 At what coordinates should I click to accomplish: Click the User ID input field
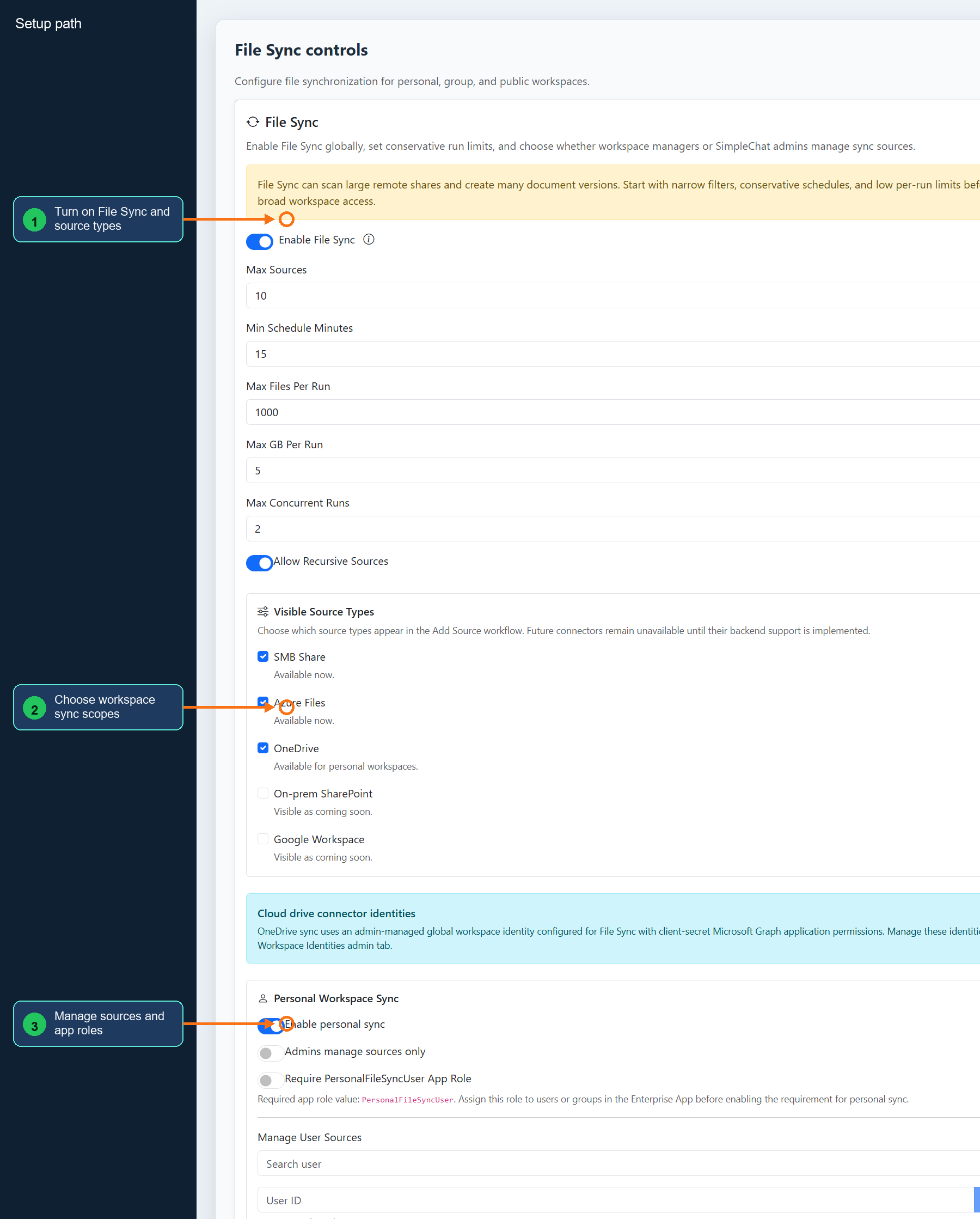coord(615,1200)
